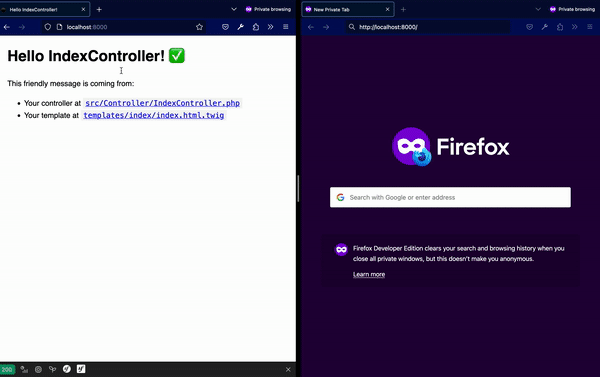Click the Private browsing indicator in left window
The height and width of the screenshot is (377, 600).
(268, 9)
